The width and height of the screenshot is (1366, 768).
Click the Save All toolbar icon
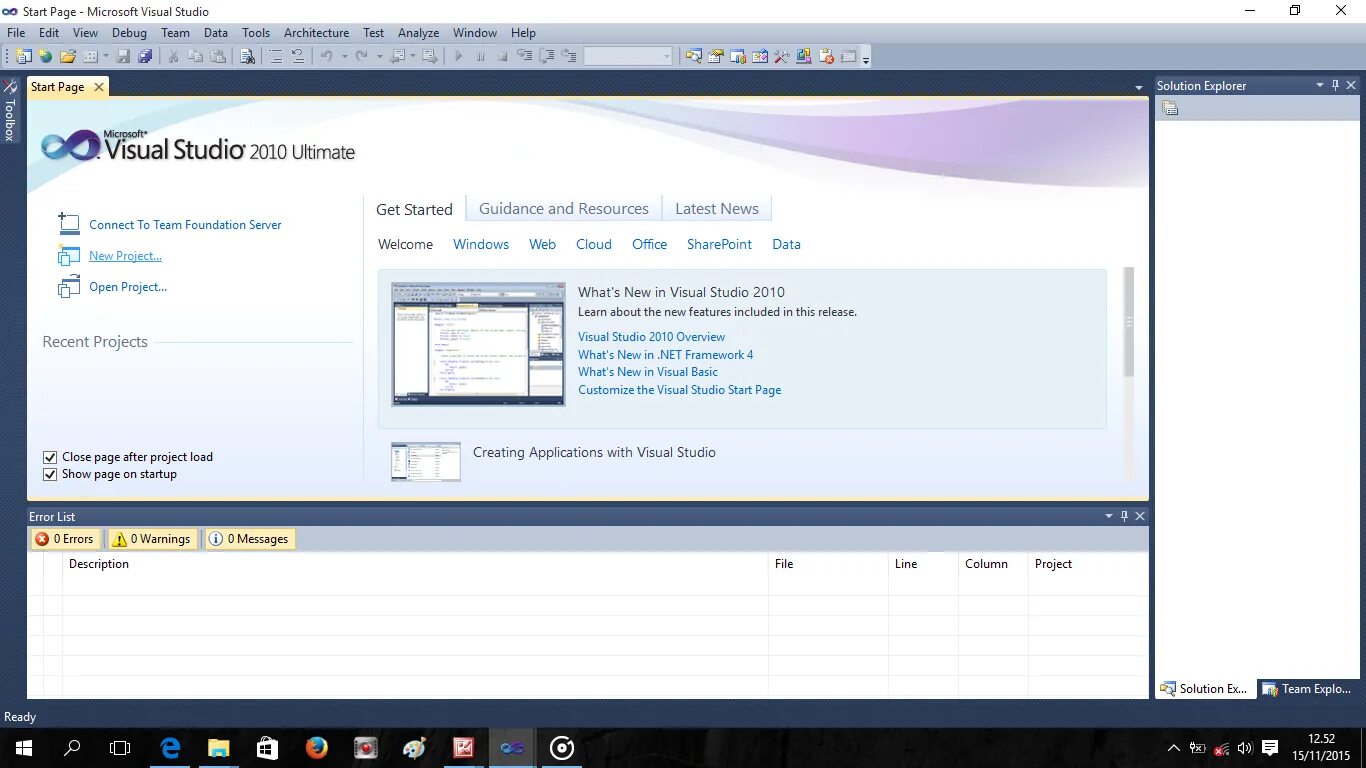(x=145, y=56)
